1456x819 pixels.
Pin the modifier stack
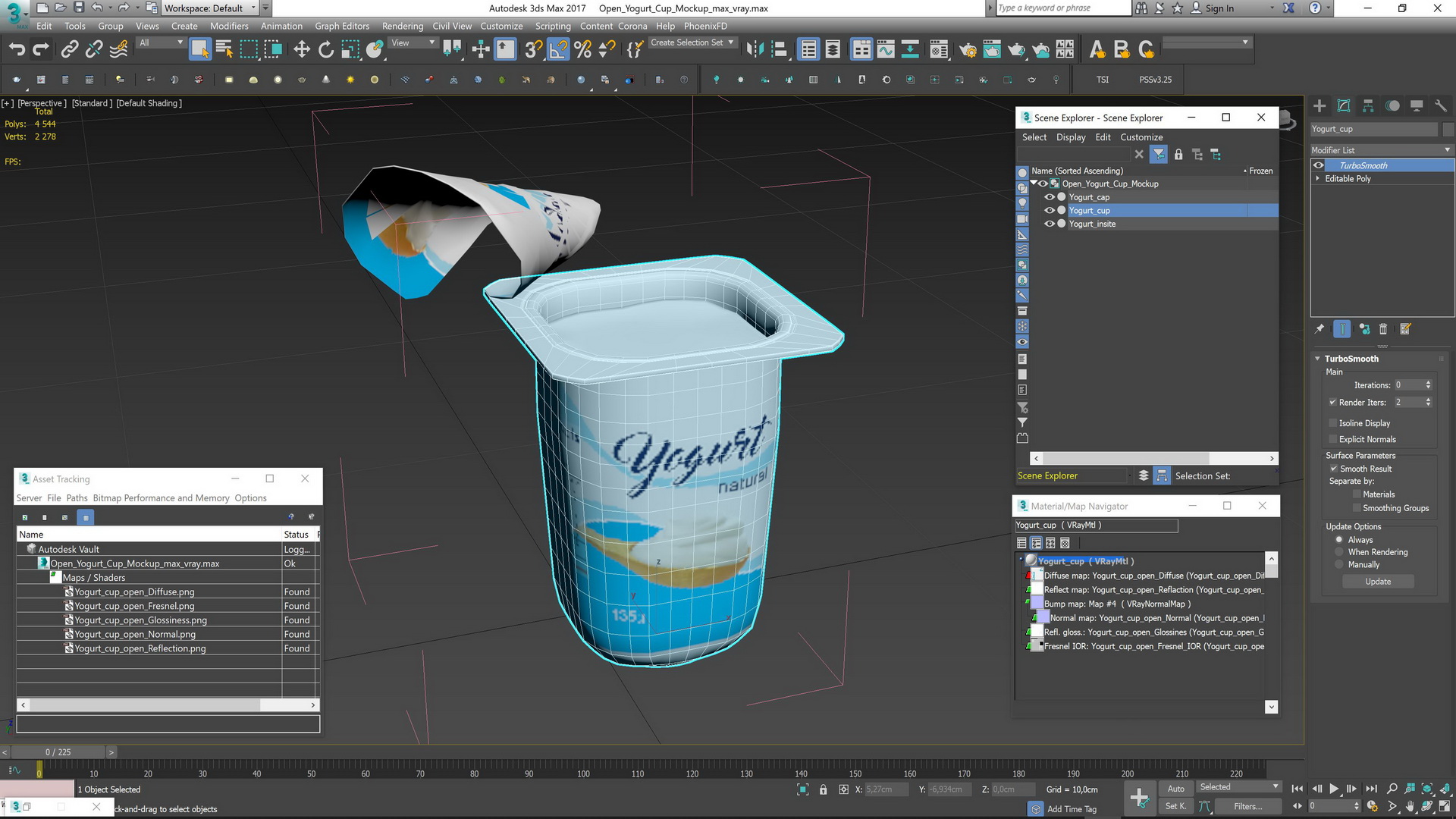tap(1319, 329)
